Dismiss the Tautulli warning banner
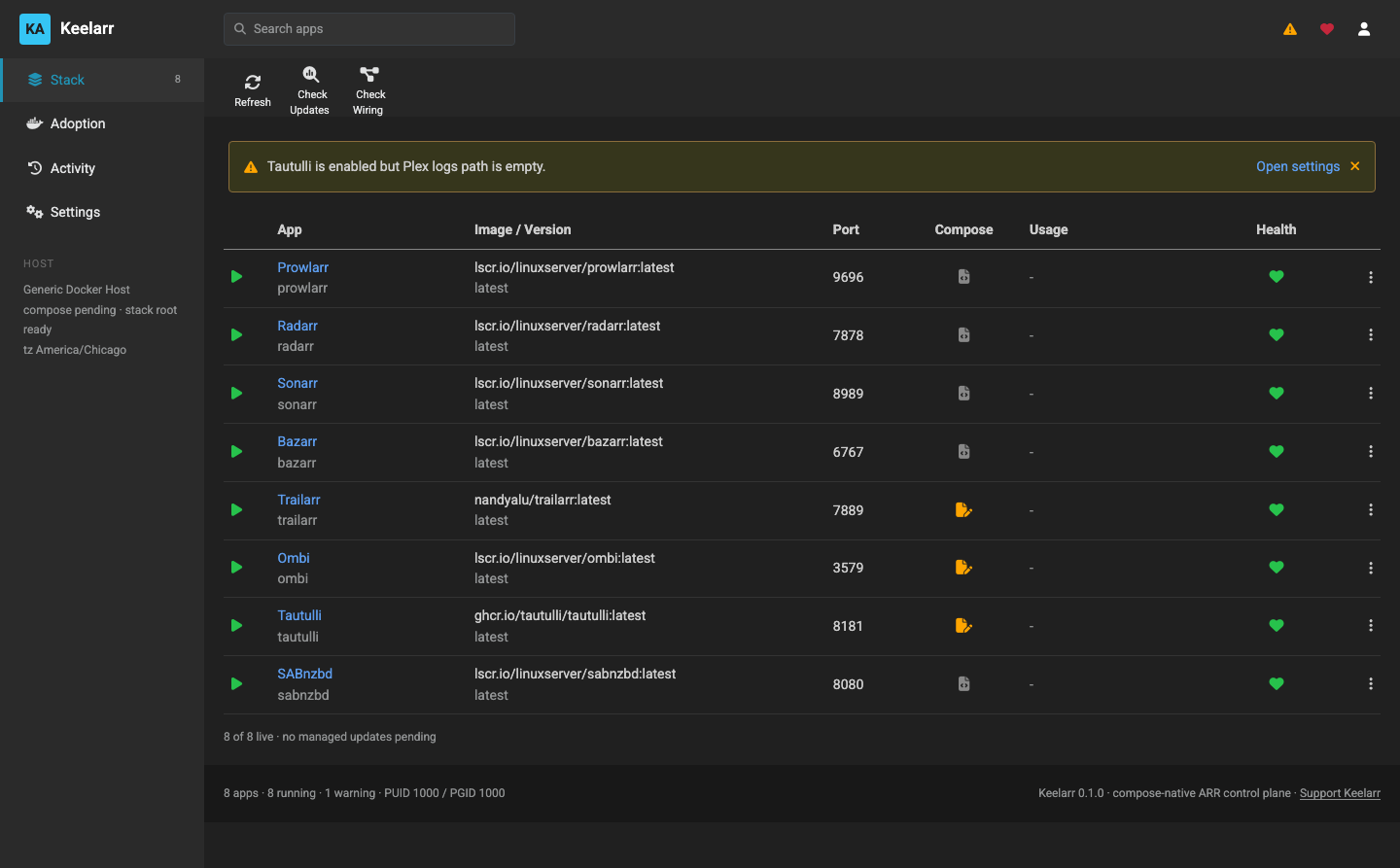 [x=1355, y=166]
